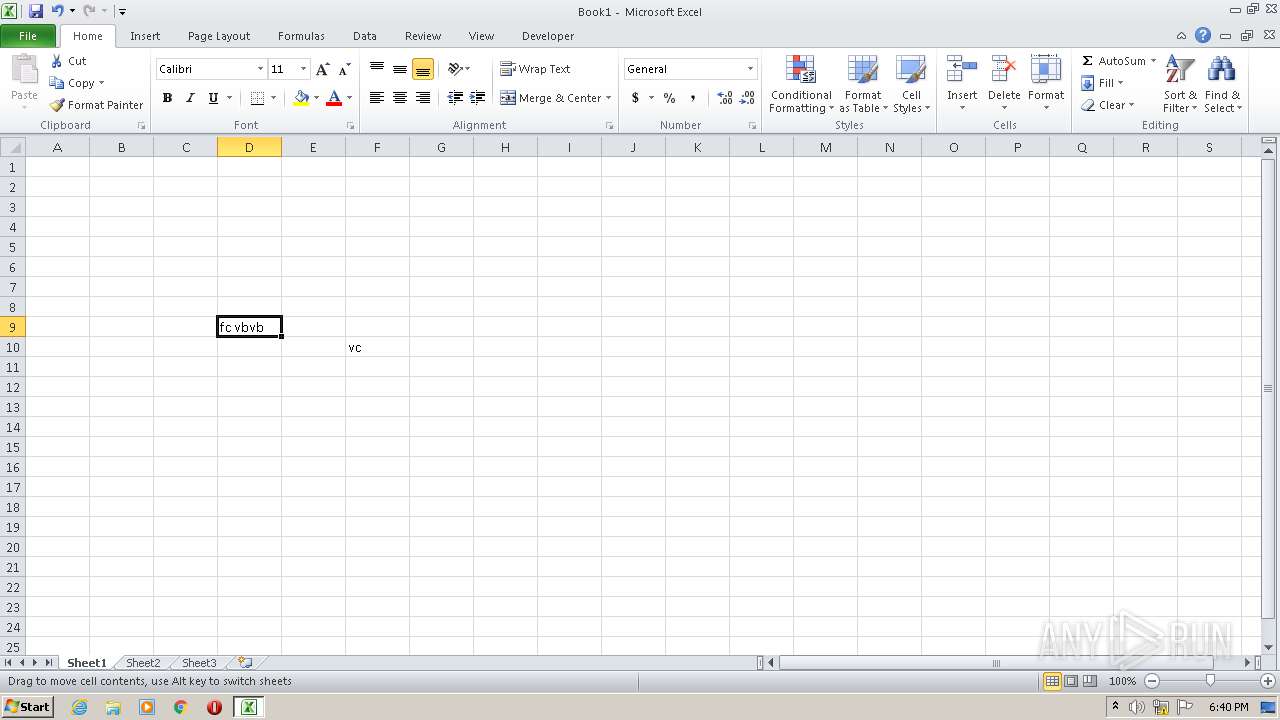The height and width of the screenshot is (720, 1280).
Task: Expand borders dropdown arrow
Action: pos(273,97)
